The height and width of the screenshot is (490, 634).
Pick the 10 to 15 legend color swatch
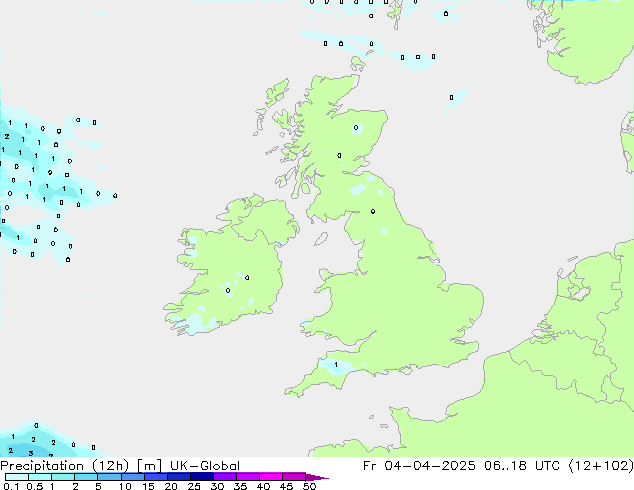point(132,477)
